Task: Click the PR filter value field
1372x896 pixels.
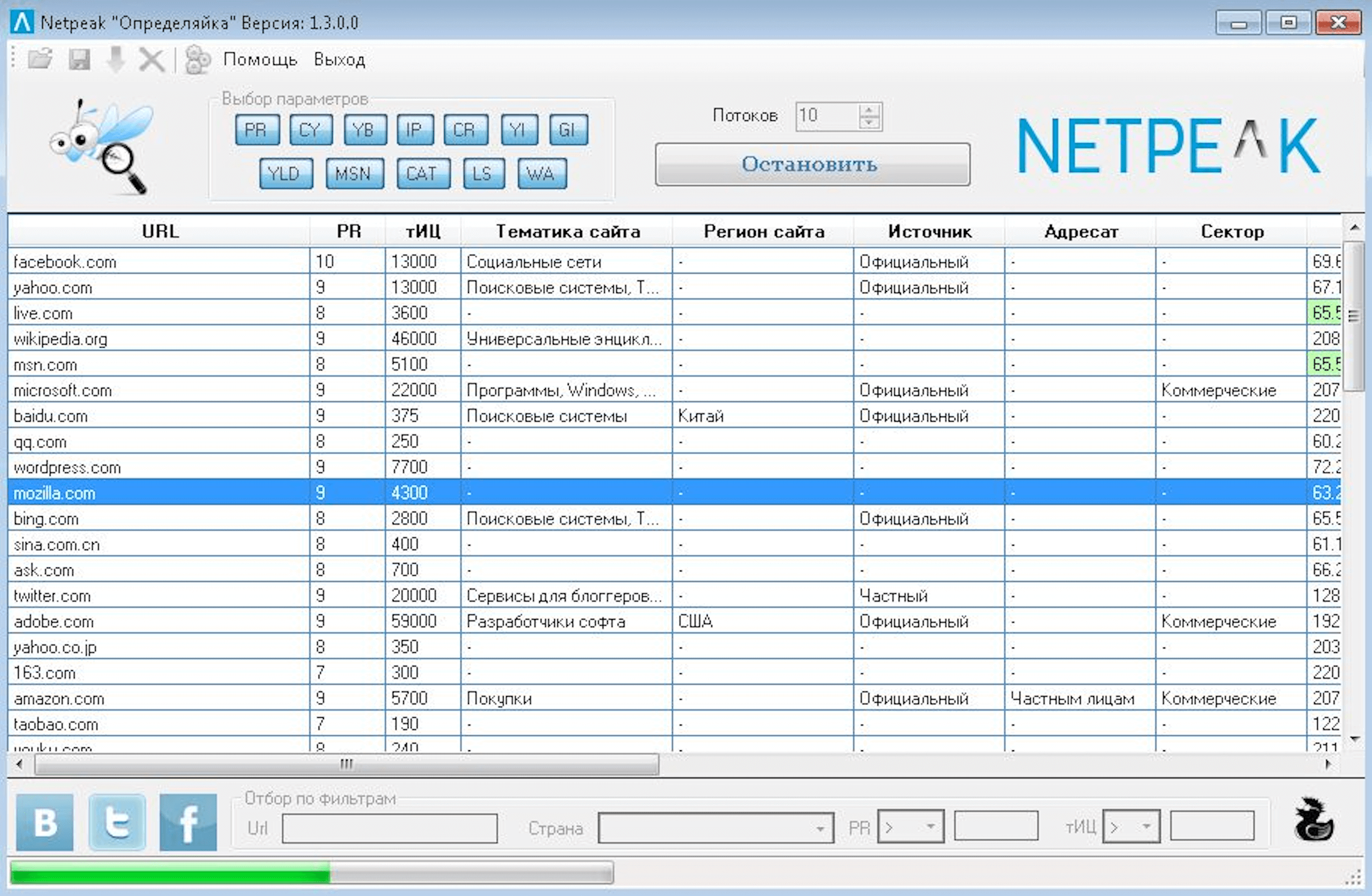Action: coord(995,826)
